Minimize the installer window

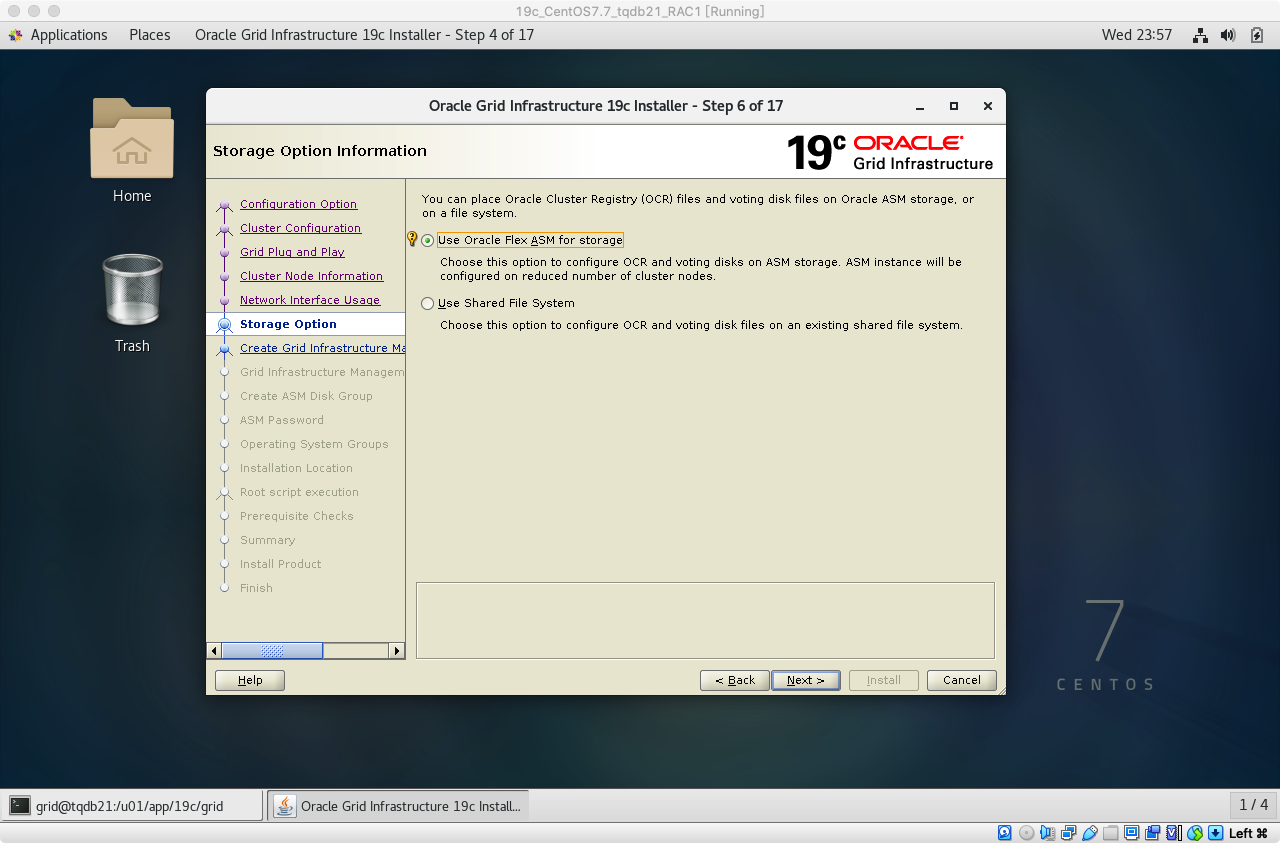(x=918, y=106)
